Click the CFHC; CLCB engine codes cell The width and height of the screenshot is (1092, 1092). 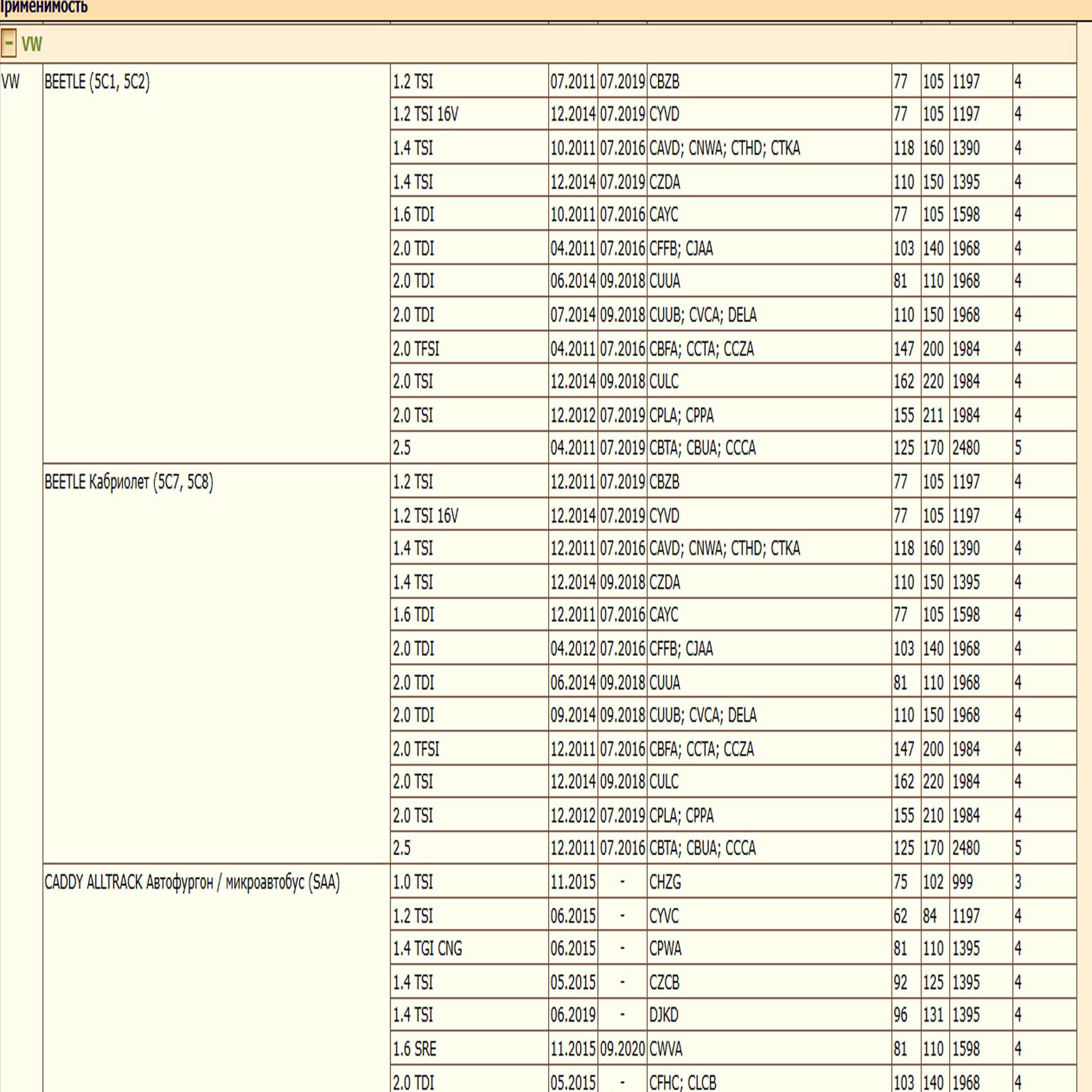click(x=682, y=1082)
